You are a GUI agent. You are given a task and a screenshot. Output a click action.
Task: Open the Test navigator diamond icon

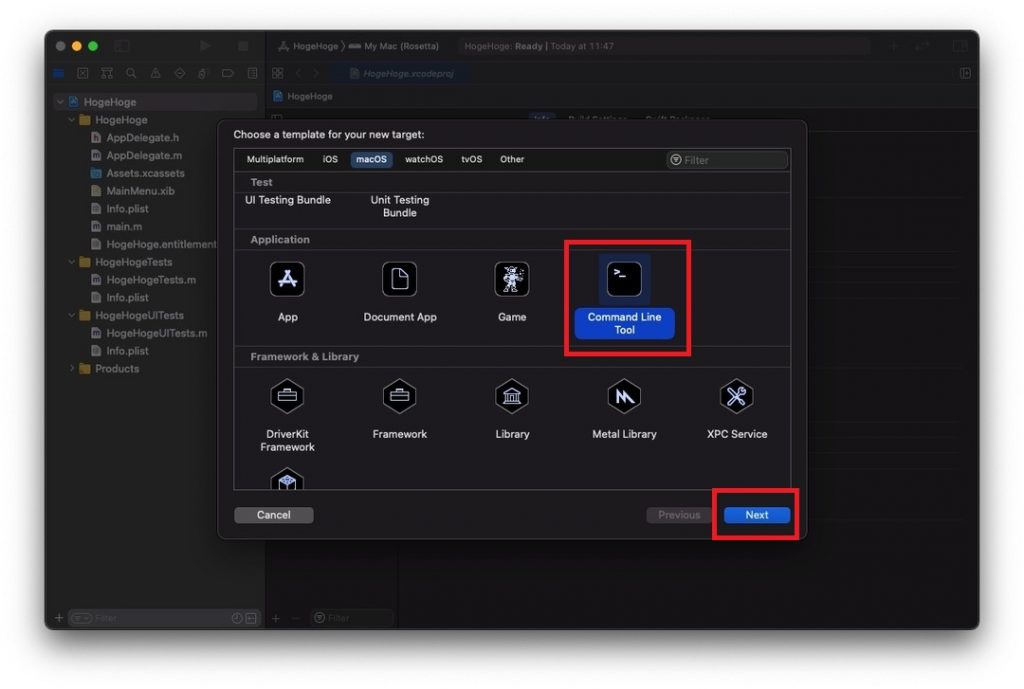(x=180, y=73)
